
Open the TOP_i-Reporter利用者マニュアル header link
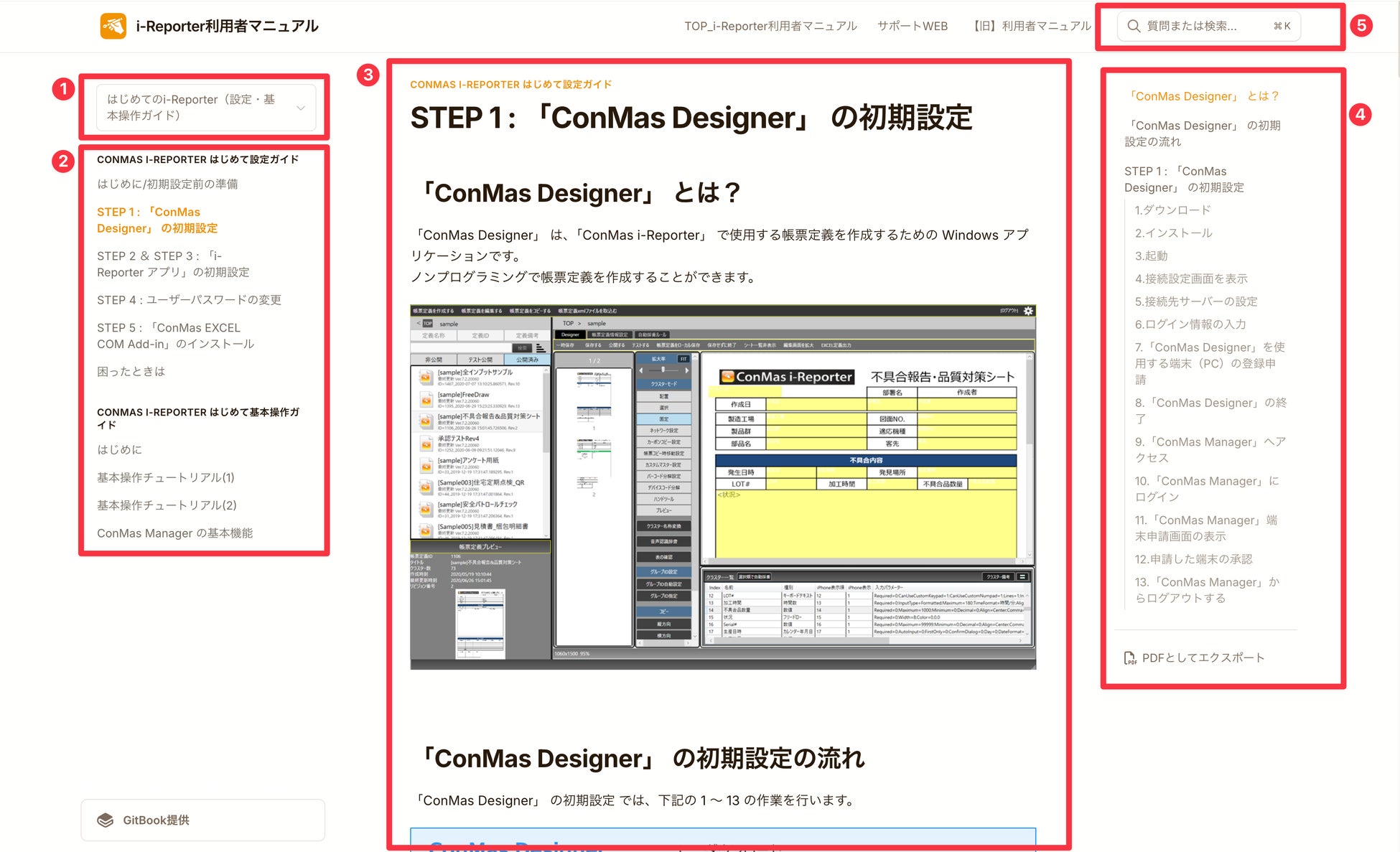(x=770, y=26)
